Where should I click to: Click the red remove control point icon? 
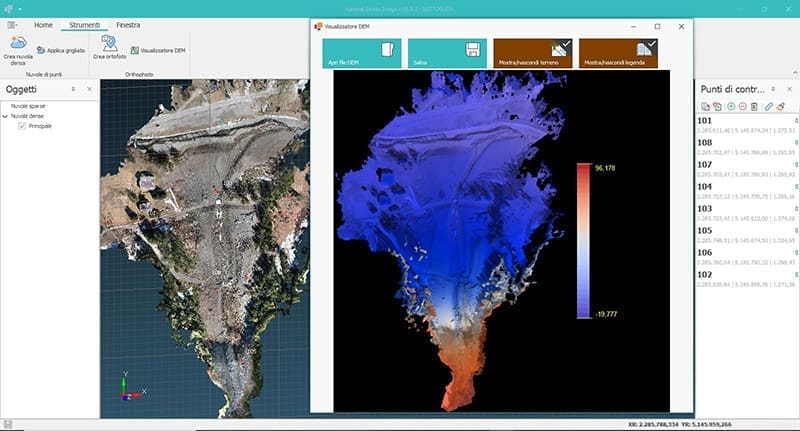[x=743, y=106]
